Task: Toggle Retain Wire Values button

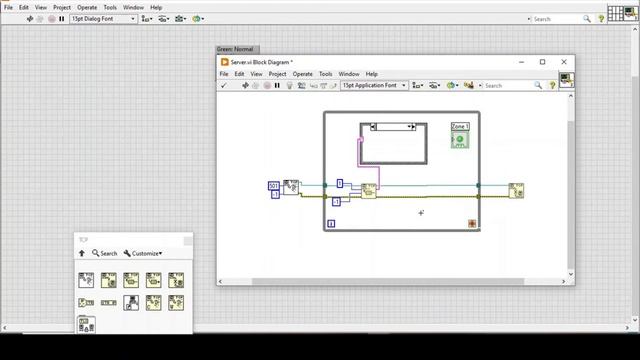Action: point(302,85)
